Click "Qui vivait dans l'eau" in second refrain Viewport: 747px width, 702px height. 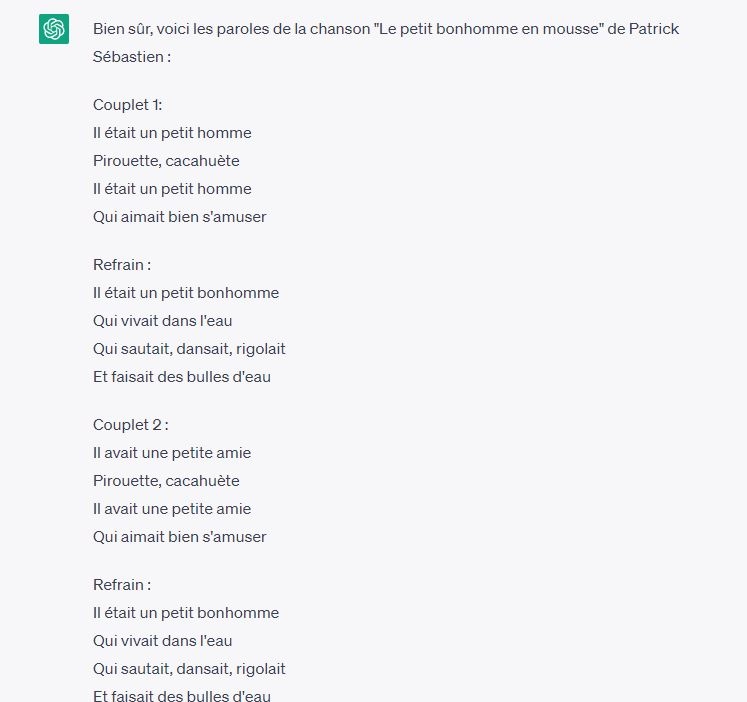[x=163, y=641]
